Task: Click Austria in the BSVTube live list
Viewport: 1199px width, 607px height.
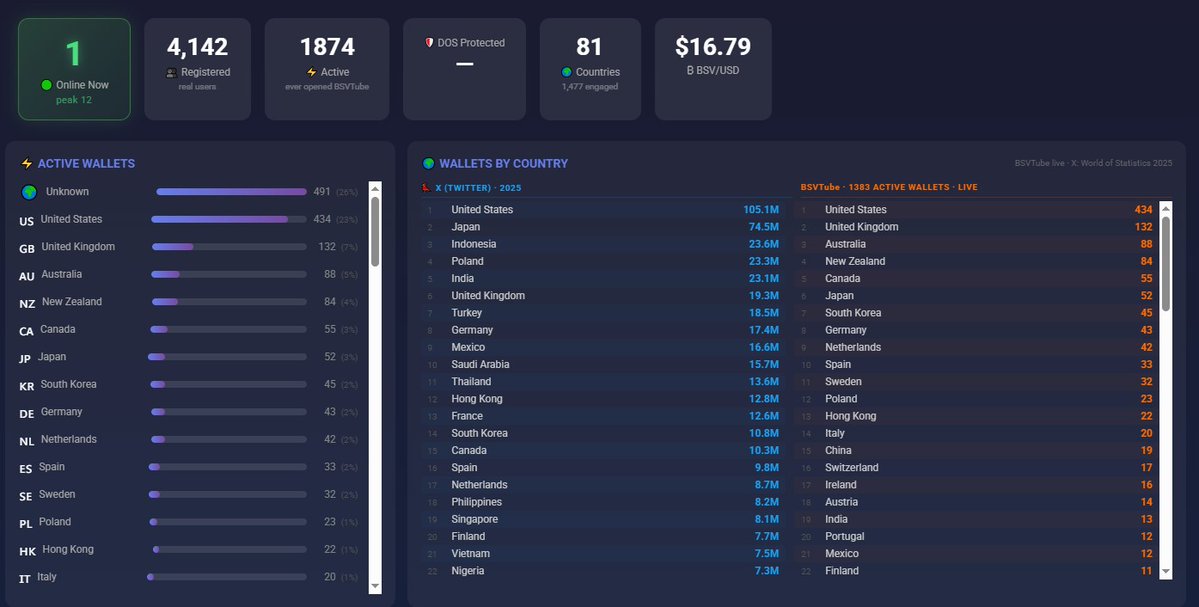Action: tap(841, 502)
